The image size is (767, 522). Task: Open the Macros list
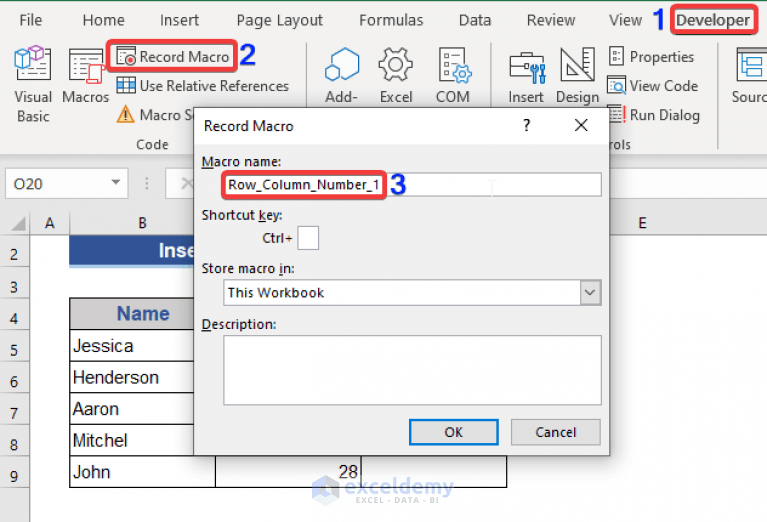pyautogui.click(x=86, y=76)
